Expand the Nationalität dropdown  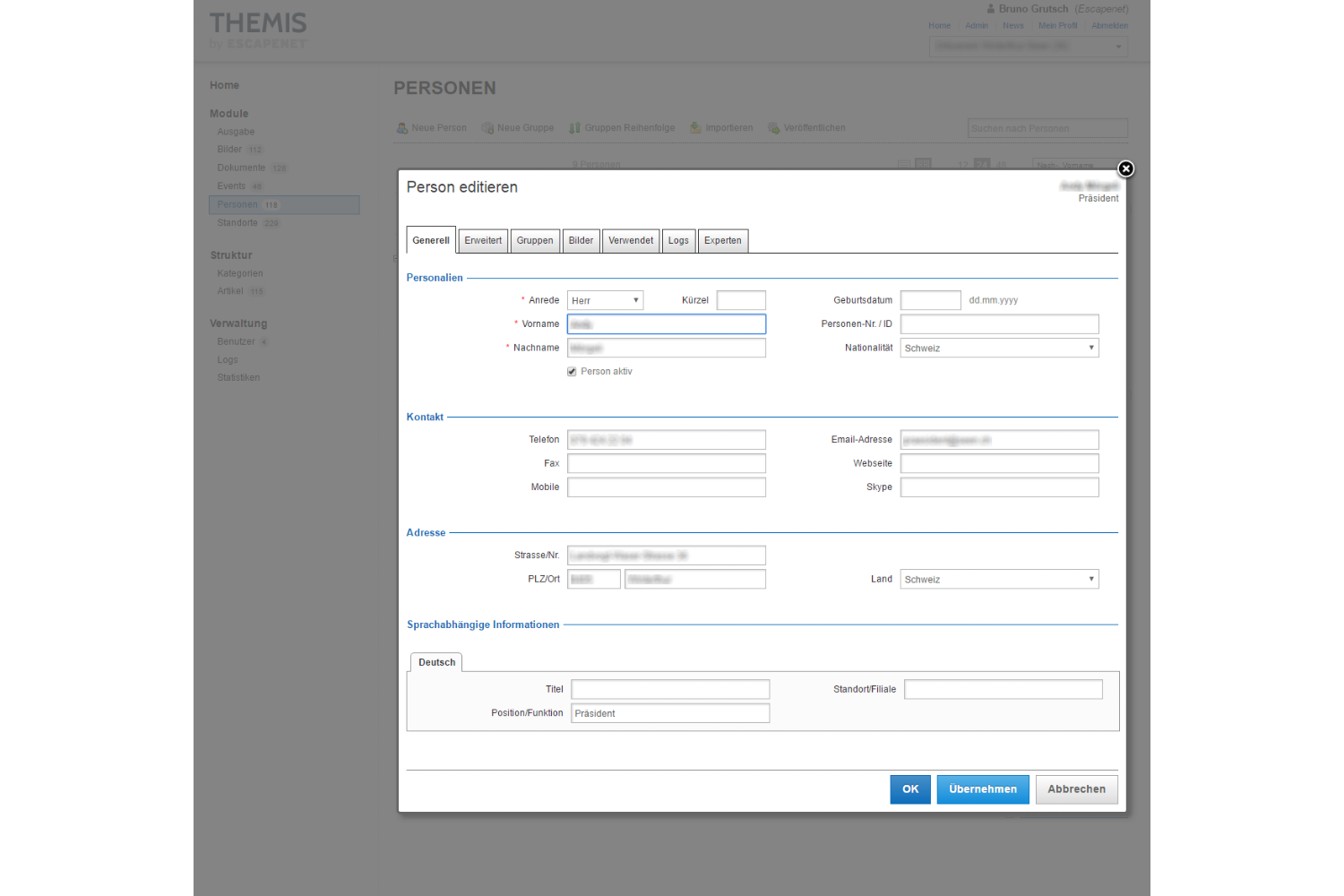click(x=999, y=349)
